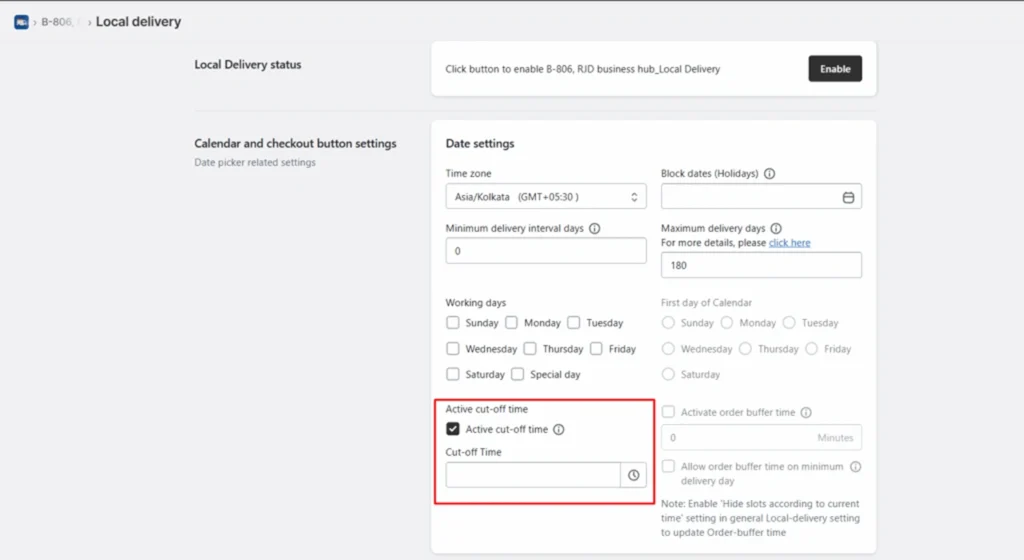Focus the Cut-off Time input field

(532, 475)
